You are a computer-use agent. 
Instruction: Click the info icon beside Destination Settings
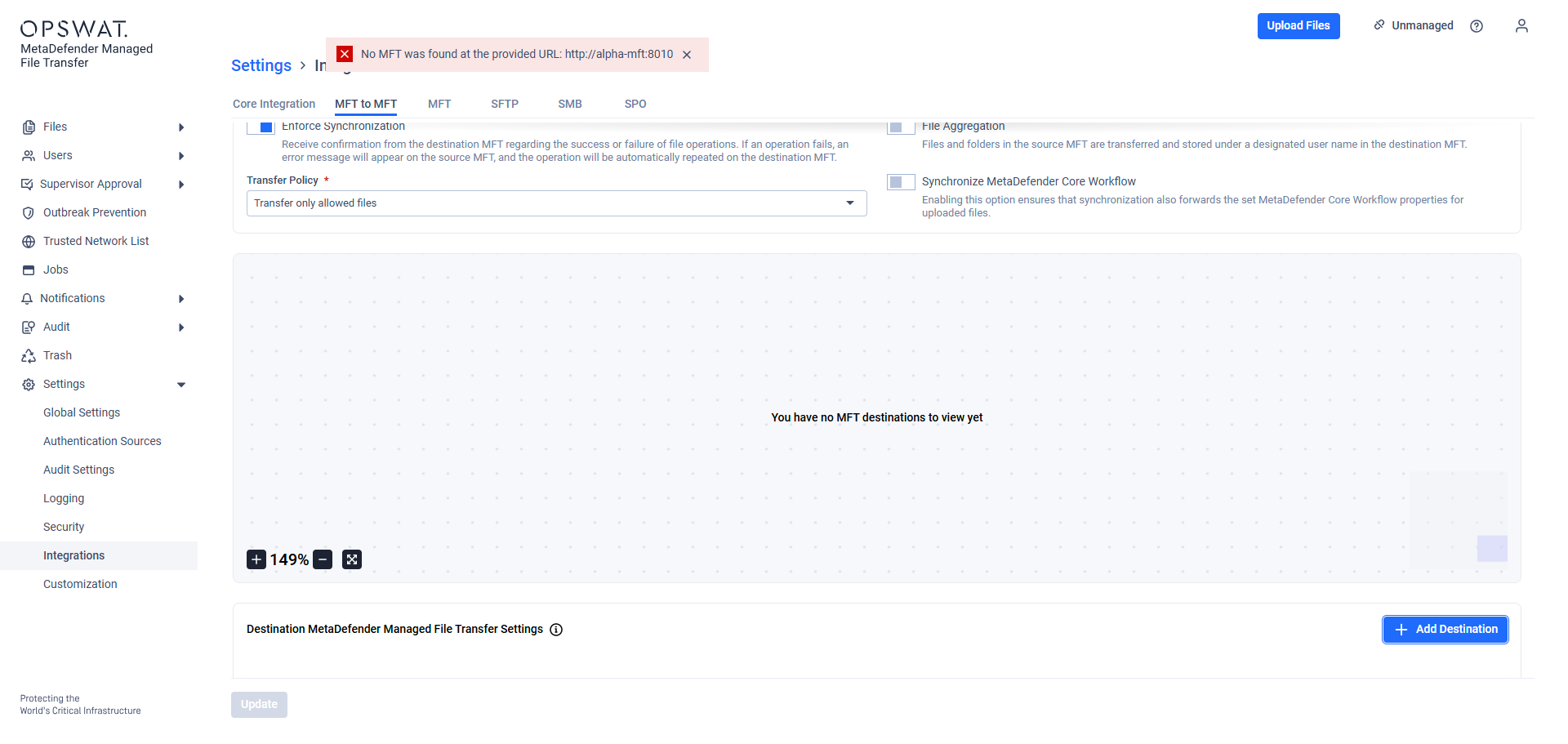(x=556, y=630)
